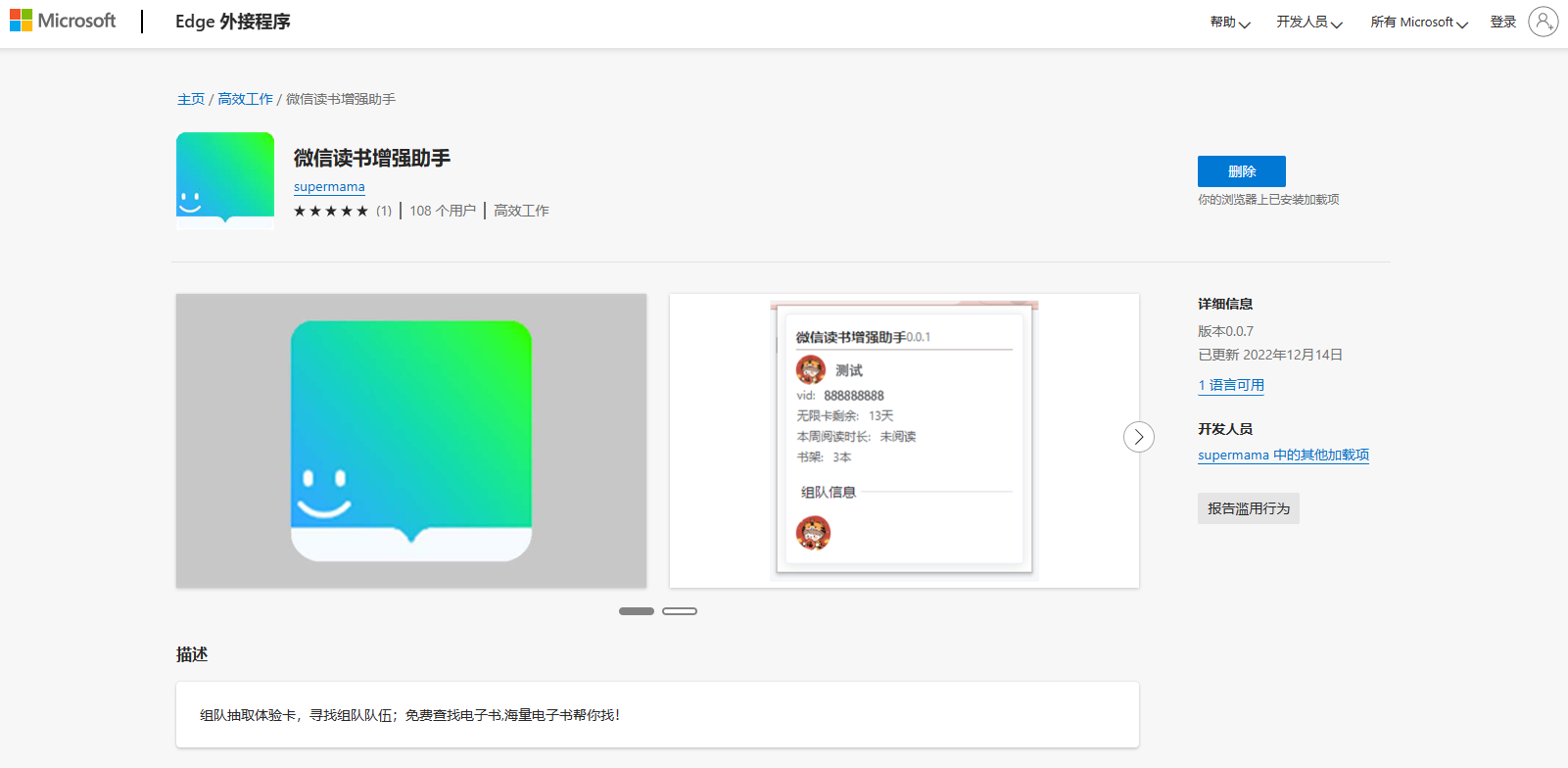Open 1 语言可用 link
This screenshot has height=768, width=1568.
pyautogui.click(x=1231, y=385)
